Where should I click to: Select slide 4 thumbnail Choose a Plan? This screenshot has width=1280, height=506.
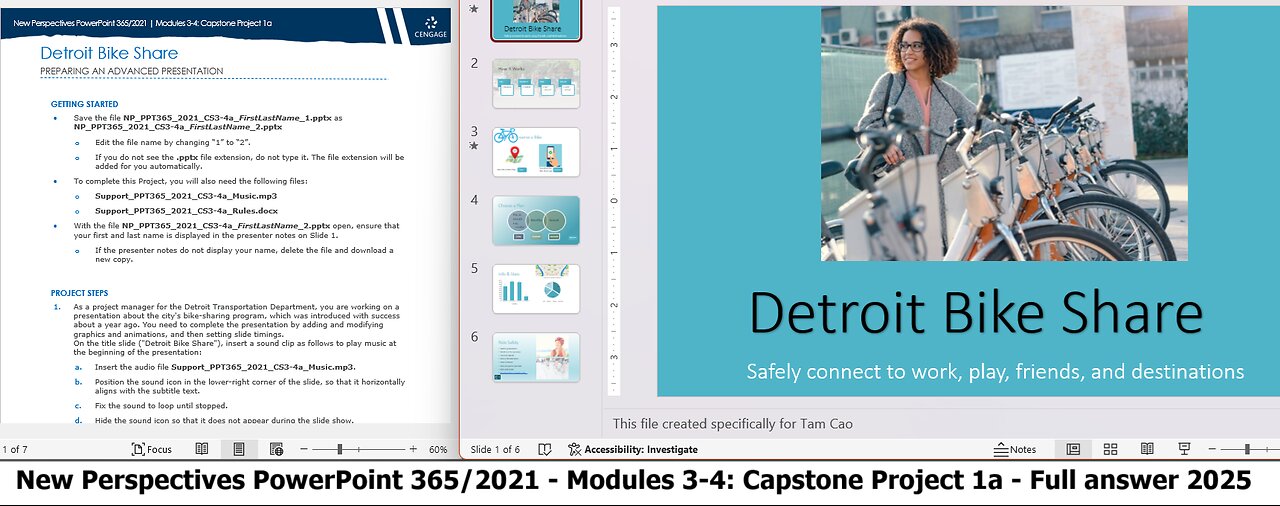tap(536, 220)
